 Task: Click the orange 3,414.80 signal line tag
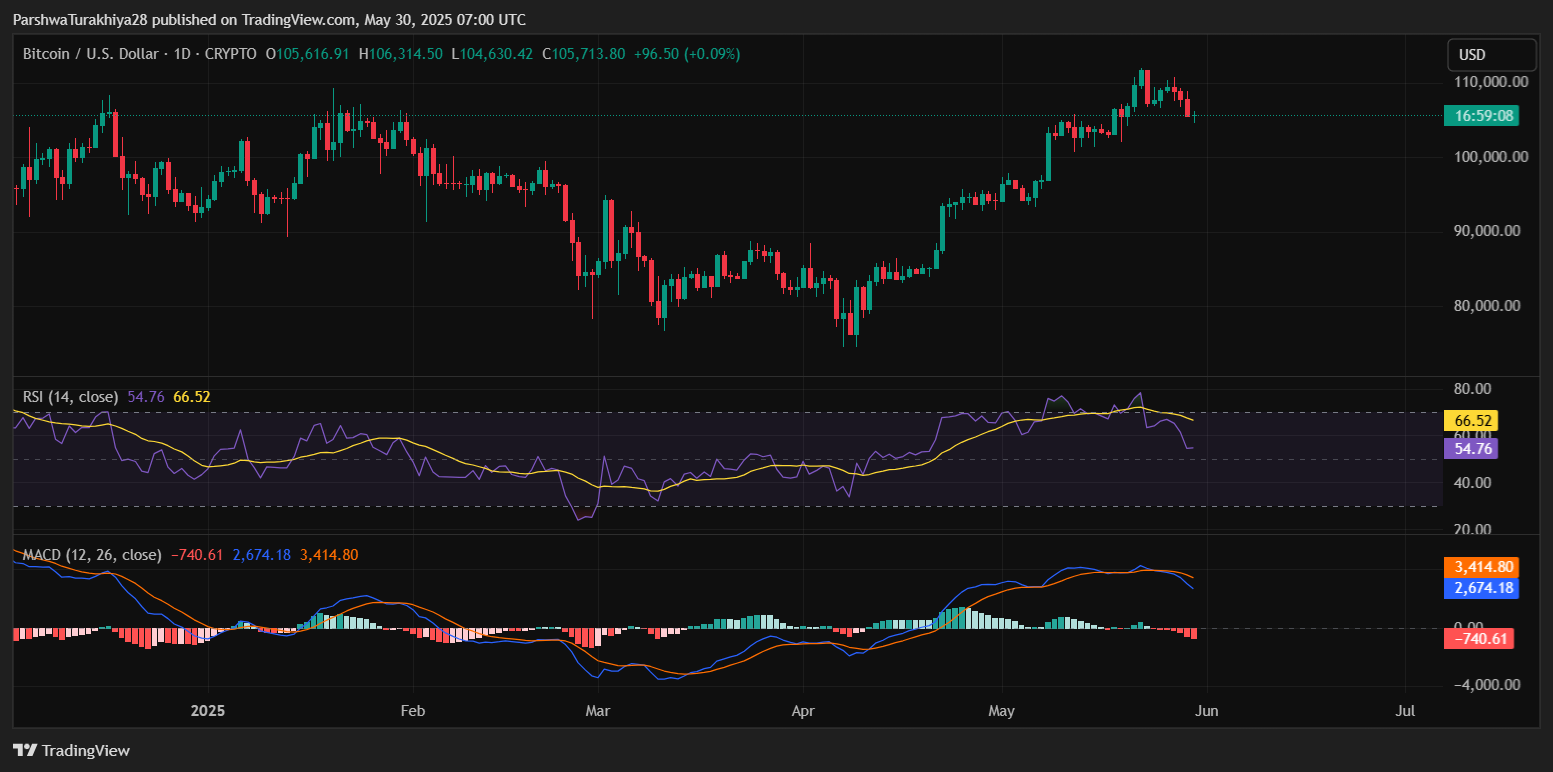1481,566
